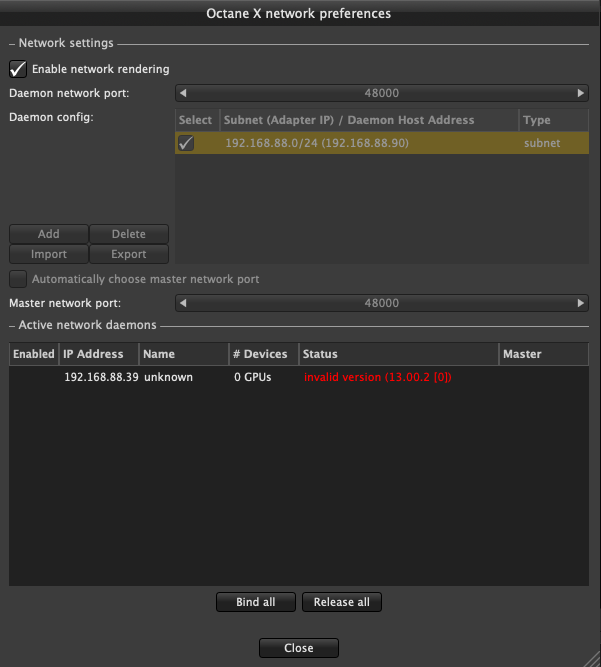
Task: Click the Add daemon button
Action: [49, 234]
